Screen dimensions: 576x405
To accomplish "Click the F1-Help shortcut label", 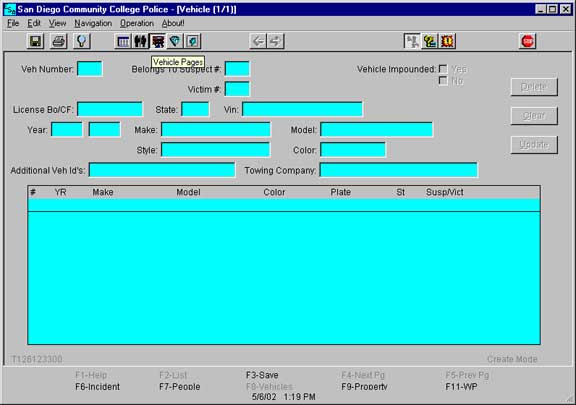I will (91, 375).
